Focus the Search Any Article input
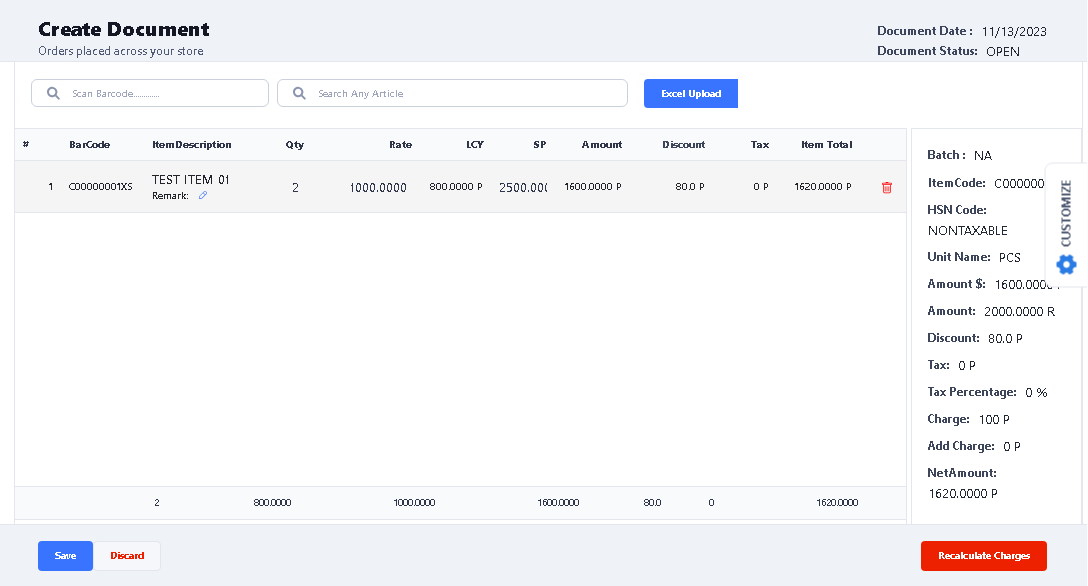The image size is (1088, 586). (x=452, y=93)
